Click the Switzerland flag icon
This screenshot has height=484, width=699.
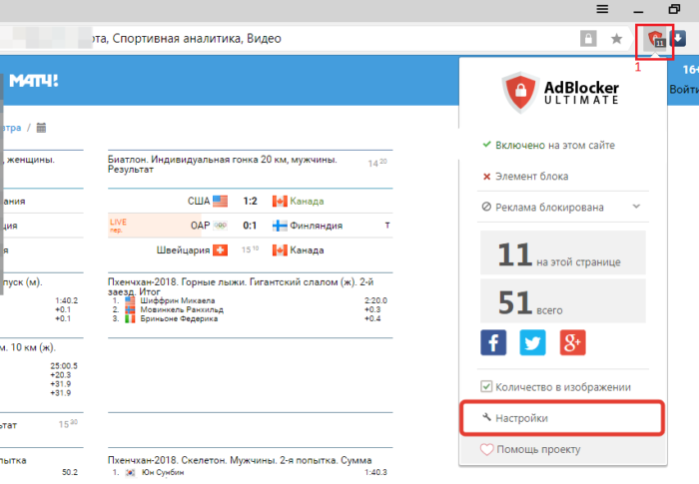click(220, 250)
